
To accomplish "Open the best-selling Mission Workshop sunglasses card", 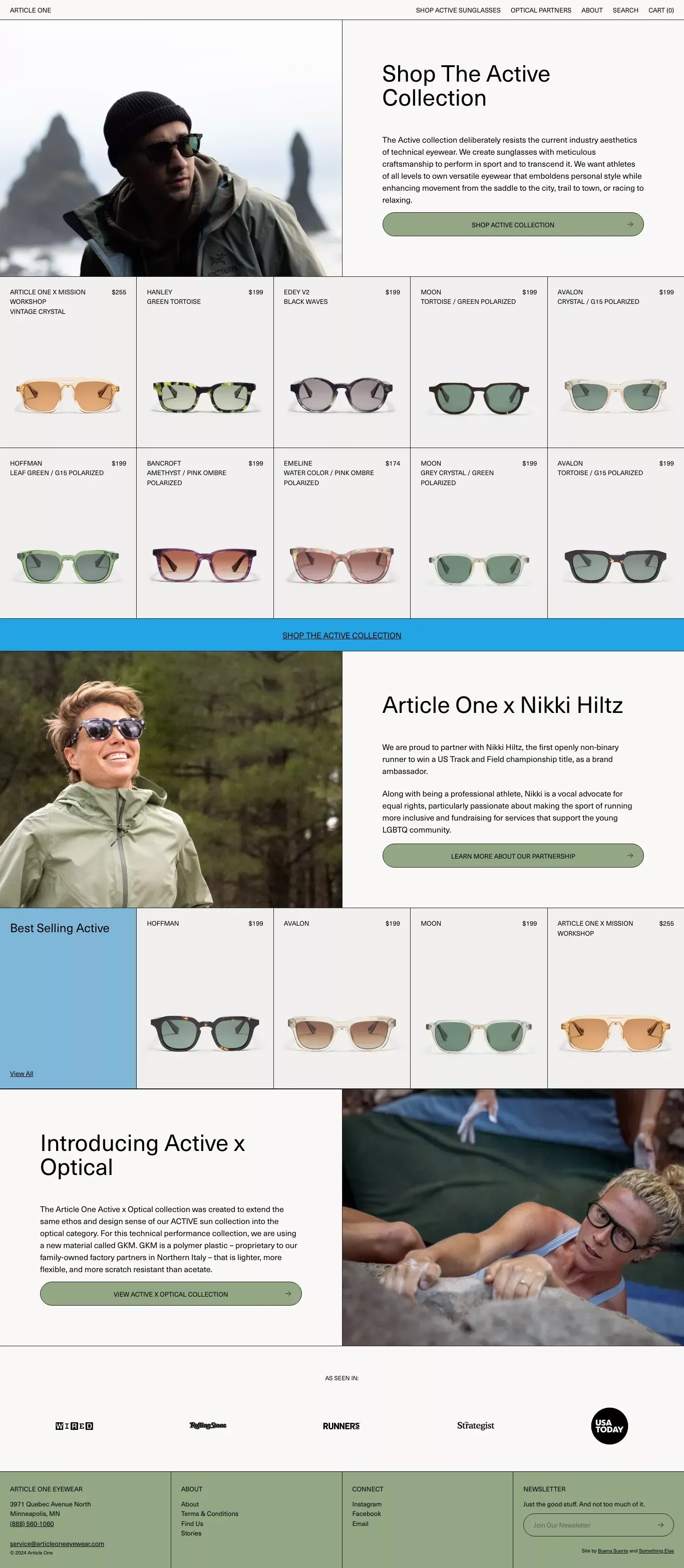I will point(616,998).
